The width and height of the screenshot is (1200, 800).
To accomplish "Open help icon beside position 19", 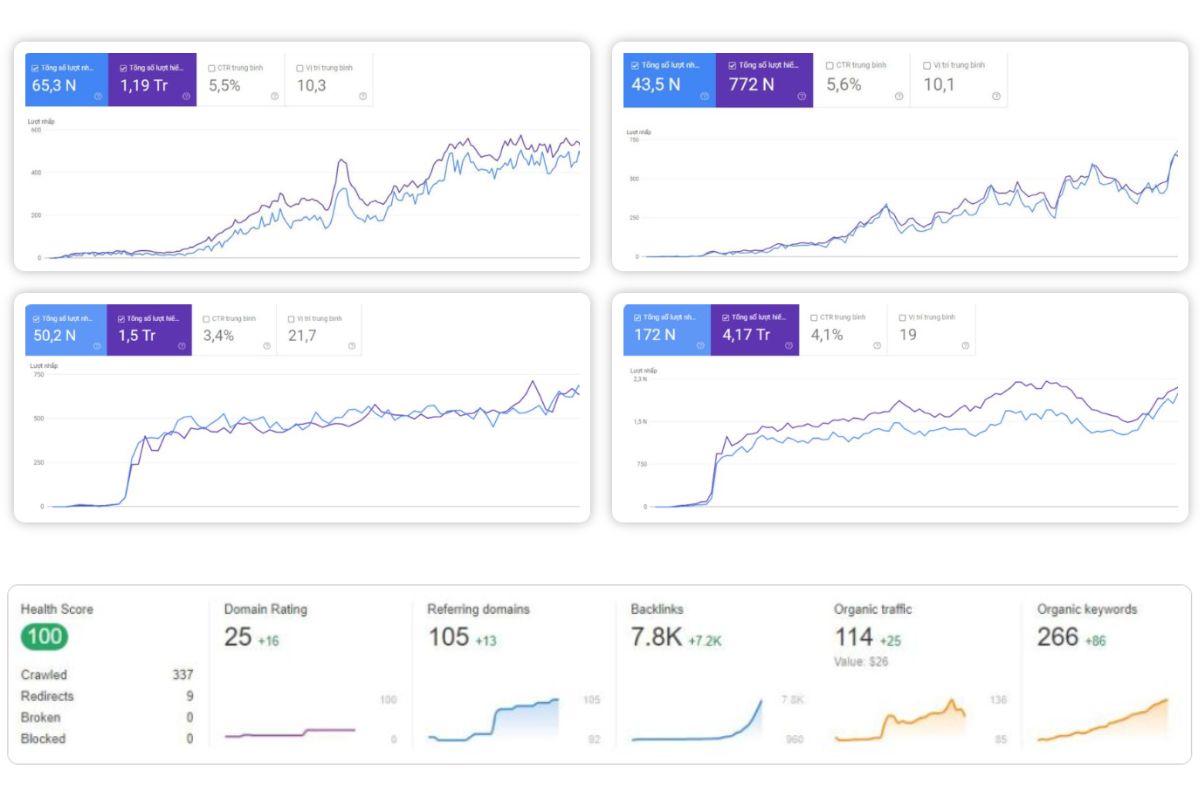I will click(x=965, y=346).
